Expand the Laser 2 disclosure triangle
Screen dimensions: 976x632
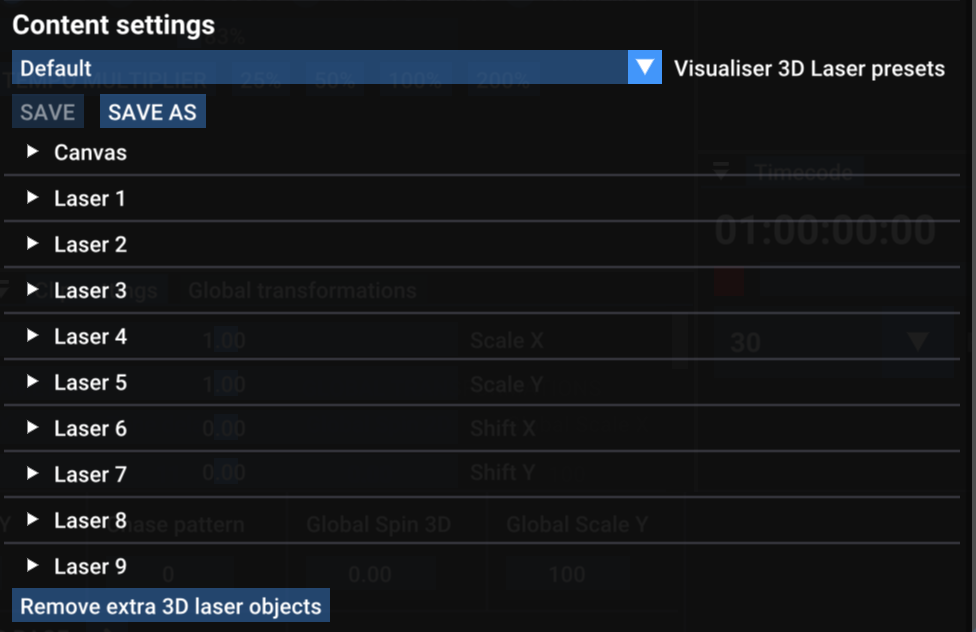click(33, 244)
